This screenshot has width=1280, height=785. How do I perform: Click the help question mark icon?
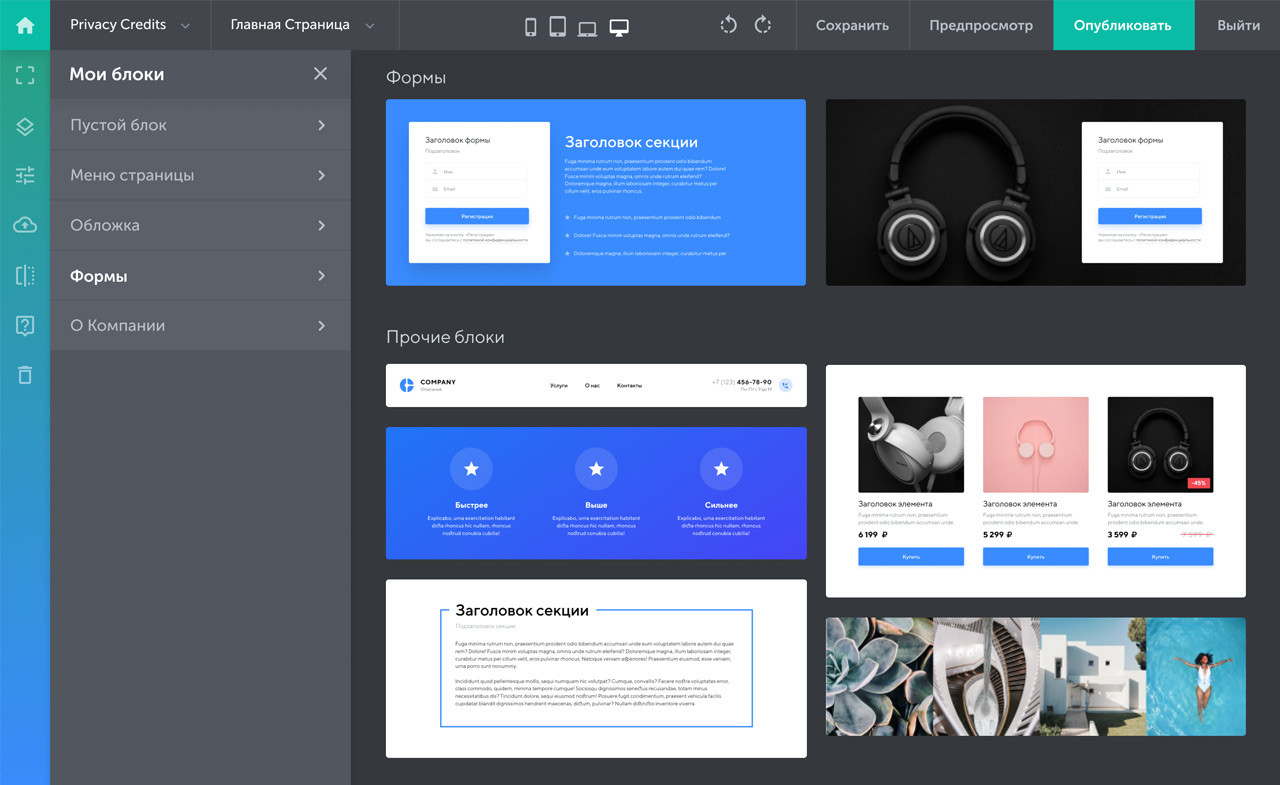25,325
